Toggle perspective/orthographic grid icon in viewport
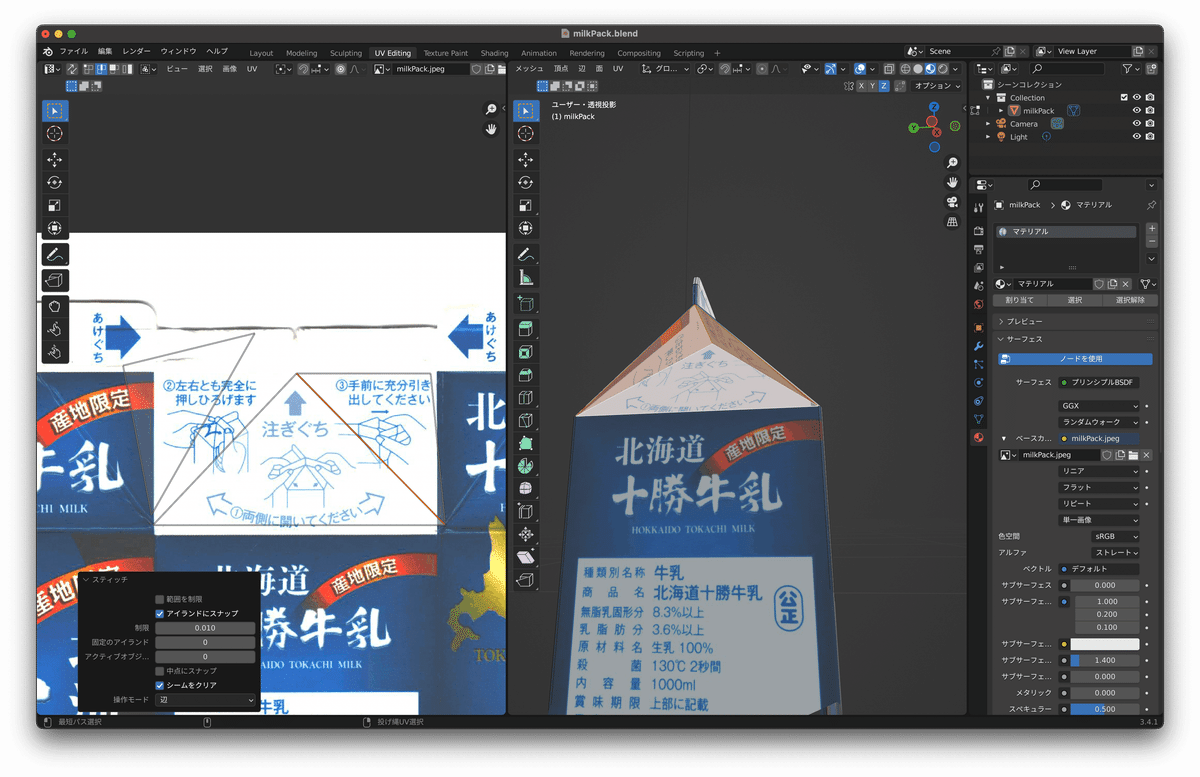The height and width of the screenshot is (777, 1200). point(952,222)
